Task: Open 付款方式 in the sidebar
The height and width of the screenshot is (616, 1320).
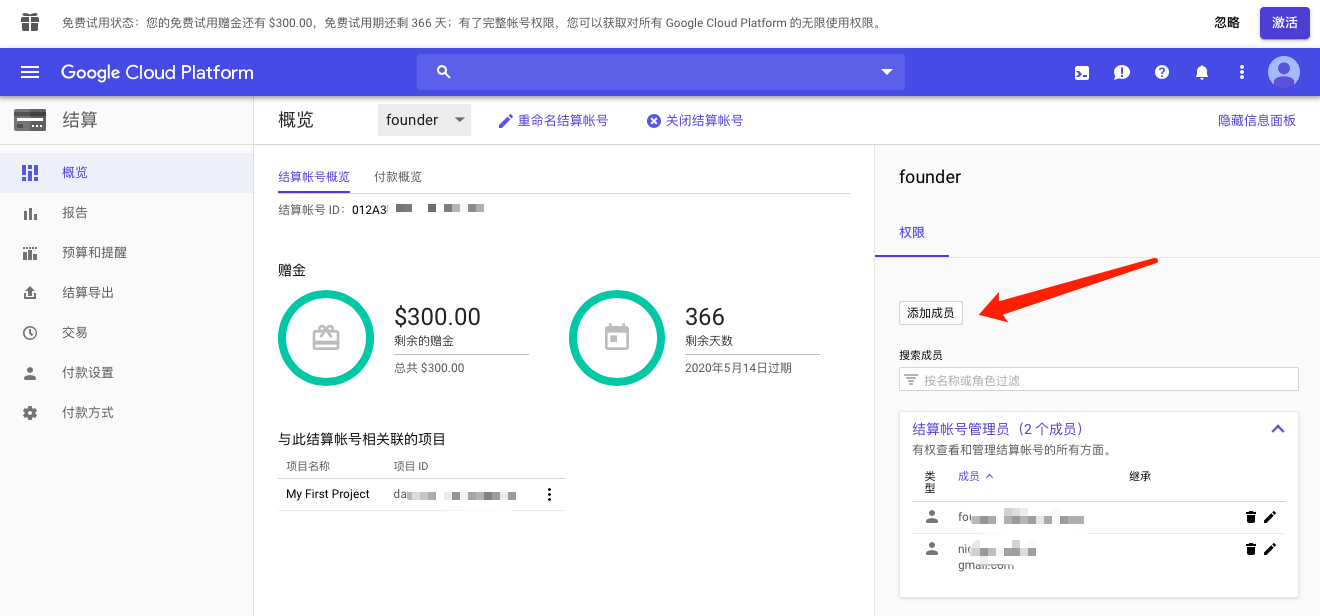Action: point(126,413)
